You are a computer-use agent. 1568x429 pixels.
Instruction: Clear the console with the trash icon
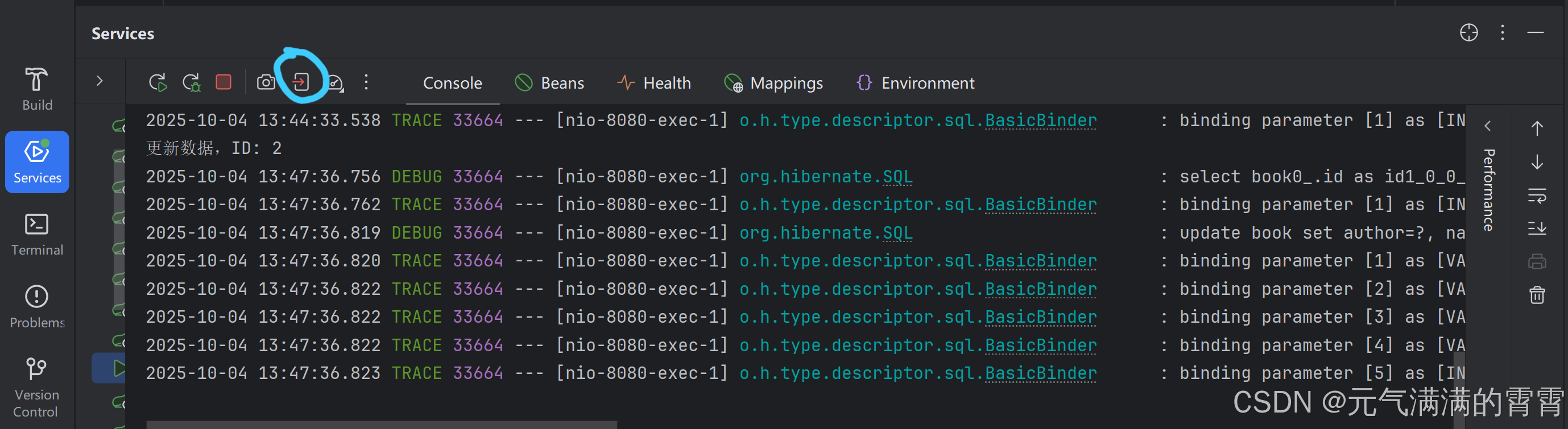point(1537,295)
